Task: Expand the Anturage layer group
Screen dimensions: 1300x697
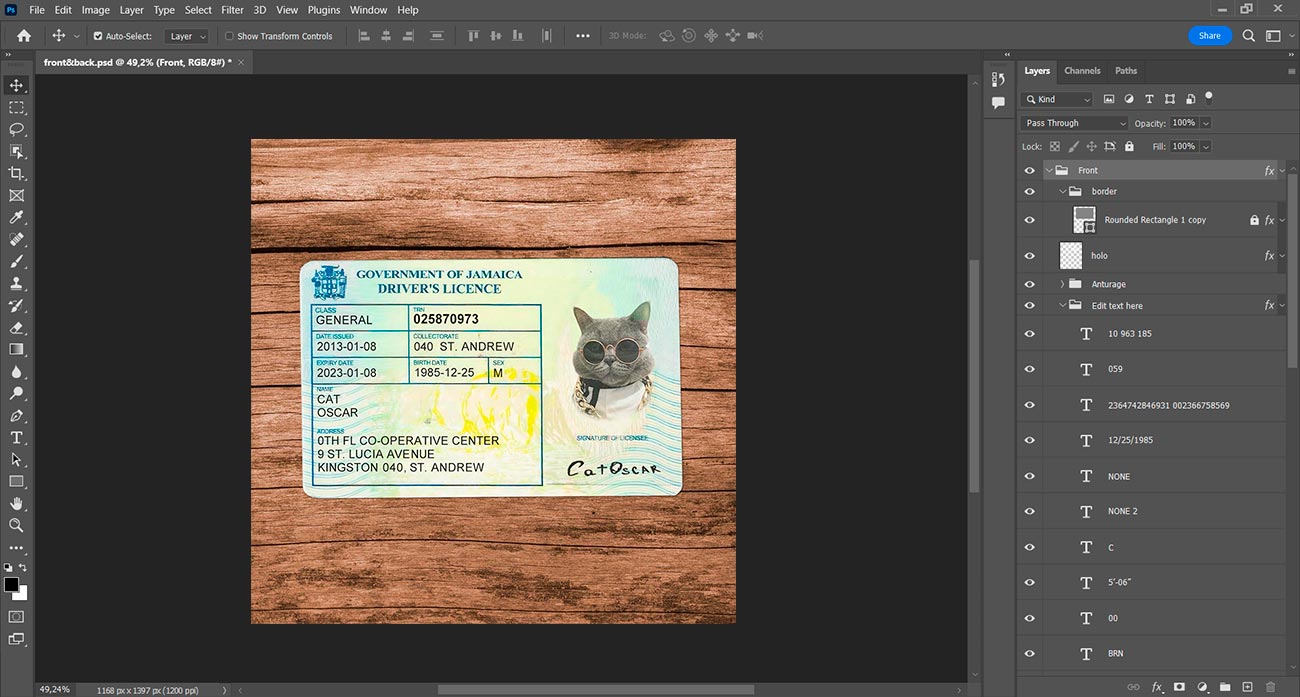Action: point(1062,284)
